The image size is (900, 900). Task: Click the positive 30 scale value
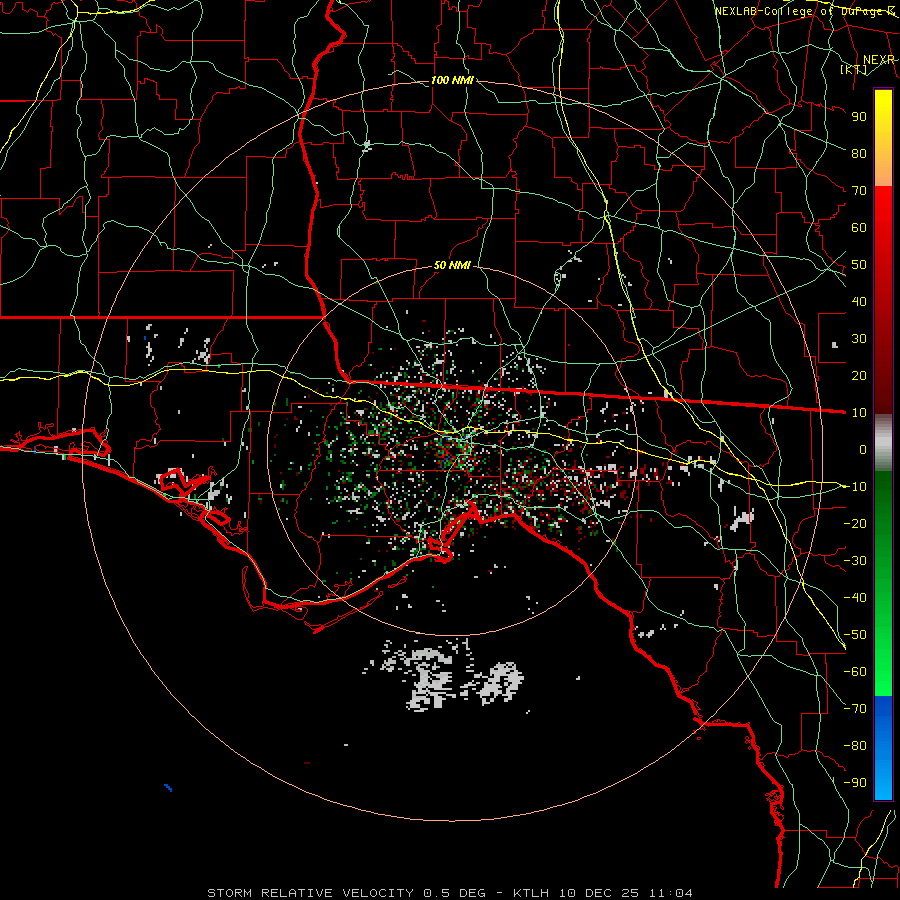click(859, 339)
